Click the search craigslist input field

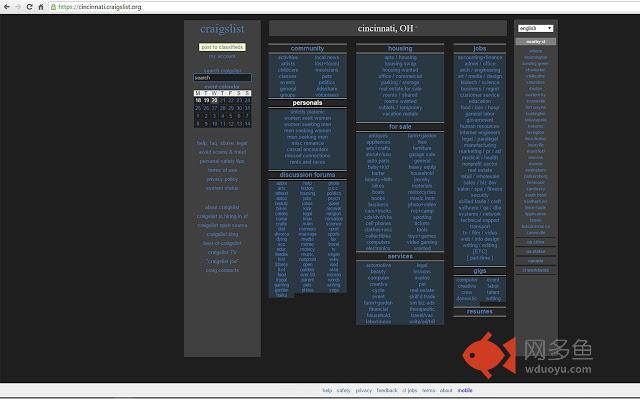222,78
